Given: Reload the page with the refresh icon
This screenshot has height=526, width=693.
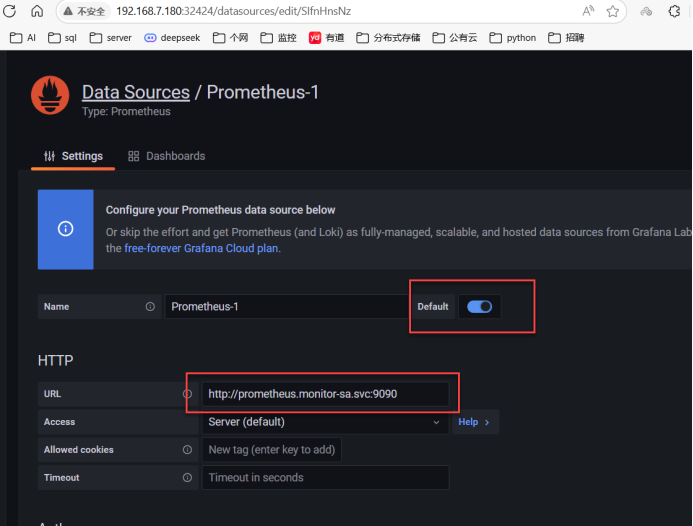Looking at the screenshot, I should point(10,12).
